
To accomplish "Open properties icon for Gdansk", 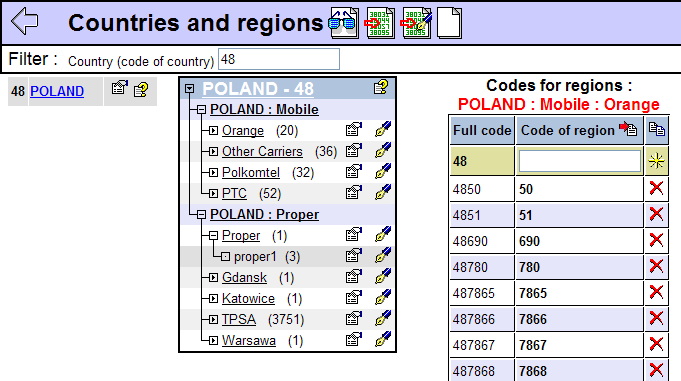I will [354, 276].
